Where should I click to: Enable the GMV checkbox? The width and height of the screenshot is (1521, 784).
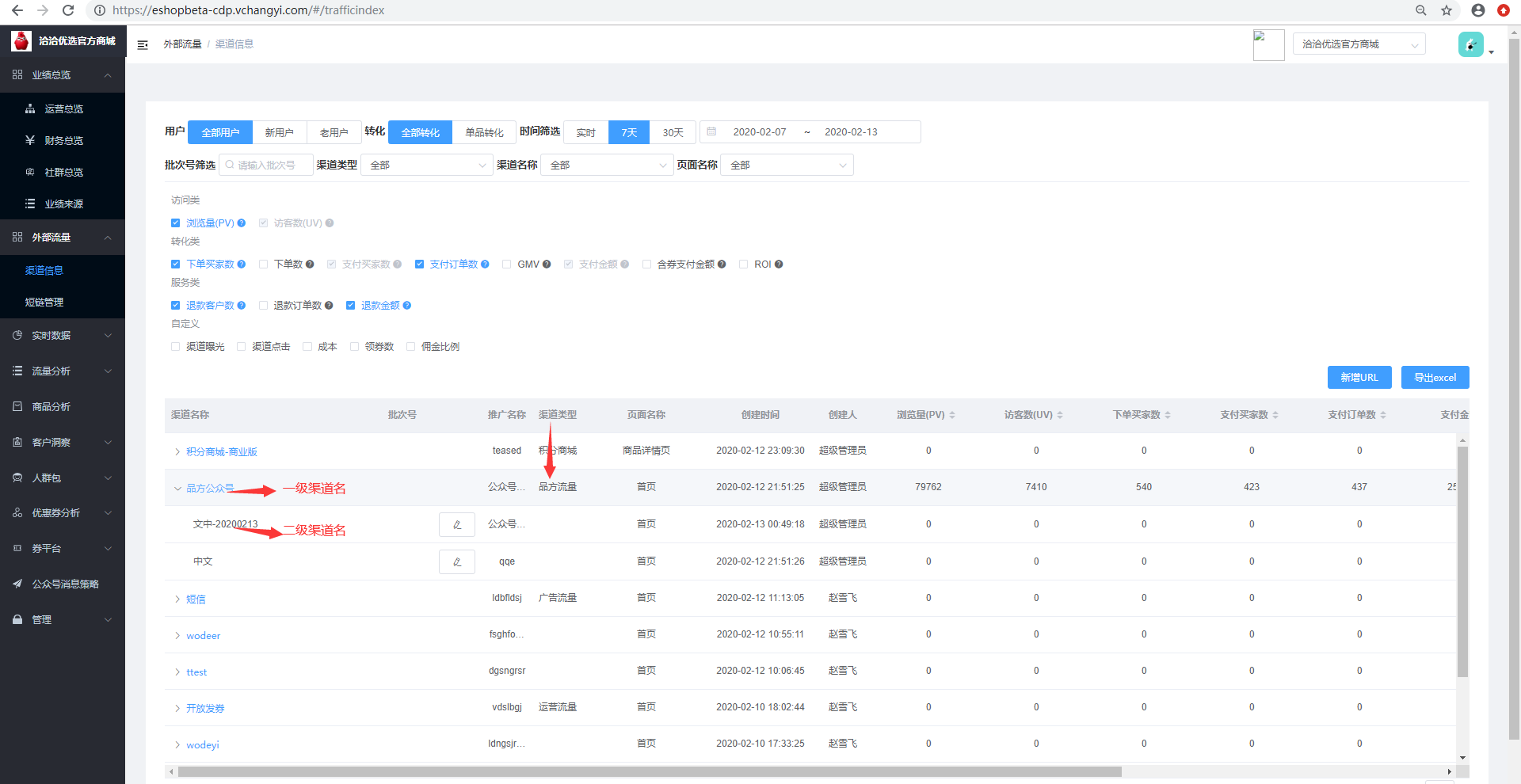click(507, 265)
